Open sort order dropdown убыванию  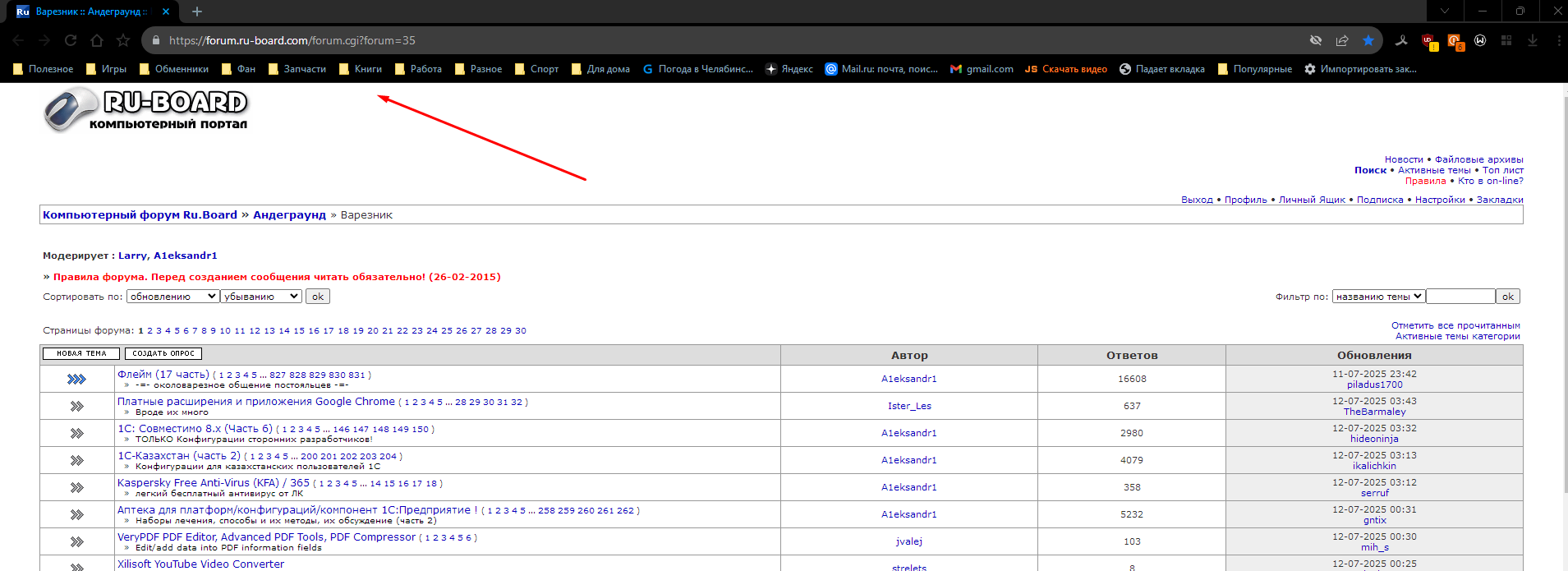click(261, 297)
